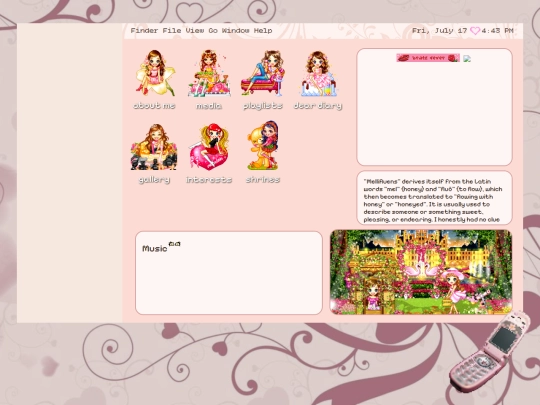Click the 'interests' label
Viewport: 540px width, 405px height.
[209, 179]
